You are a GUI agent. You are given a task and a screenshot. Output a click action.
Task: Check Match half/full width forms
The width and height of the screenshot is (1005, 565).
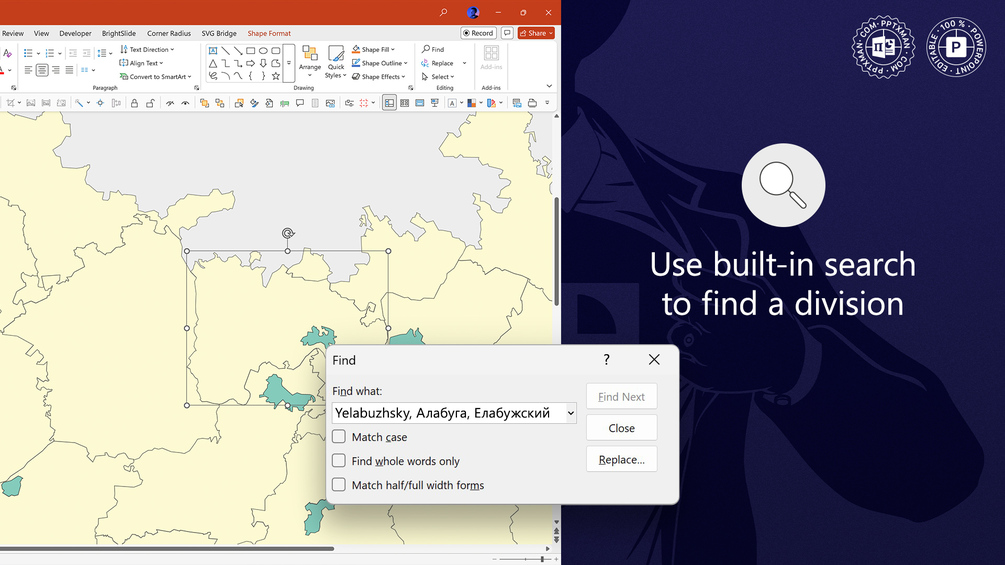(338, 485)
